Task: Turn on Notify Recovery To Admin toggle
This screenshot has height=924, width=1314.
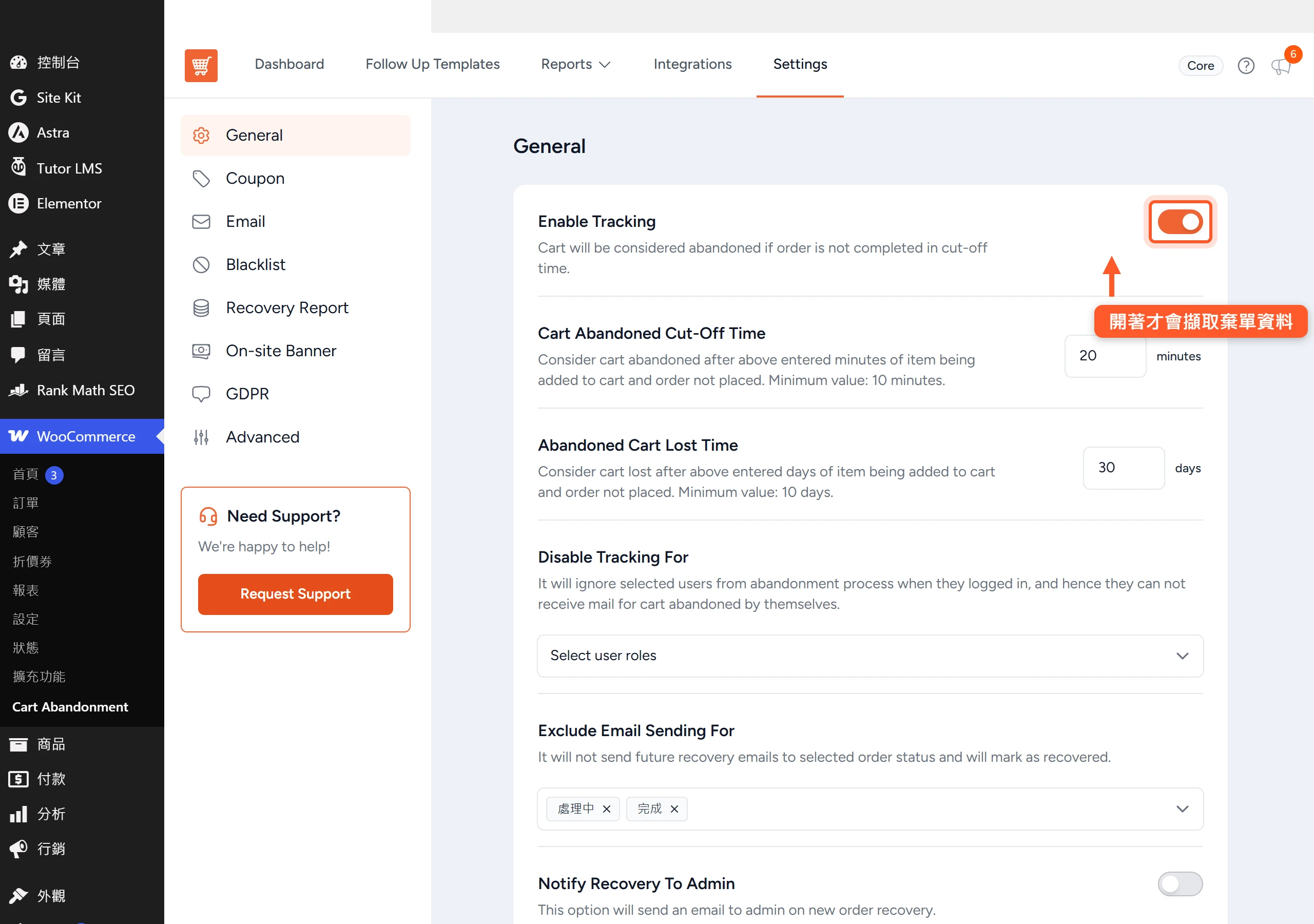Action: [x=1180, y=884]
